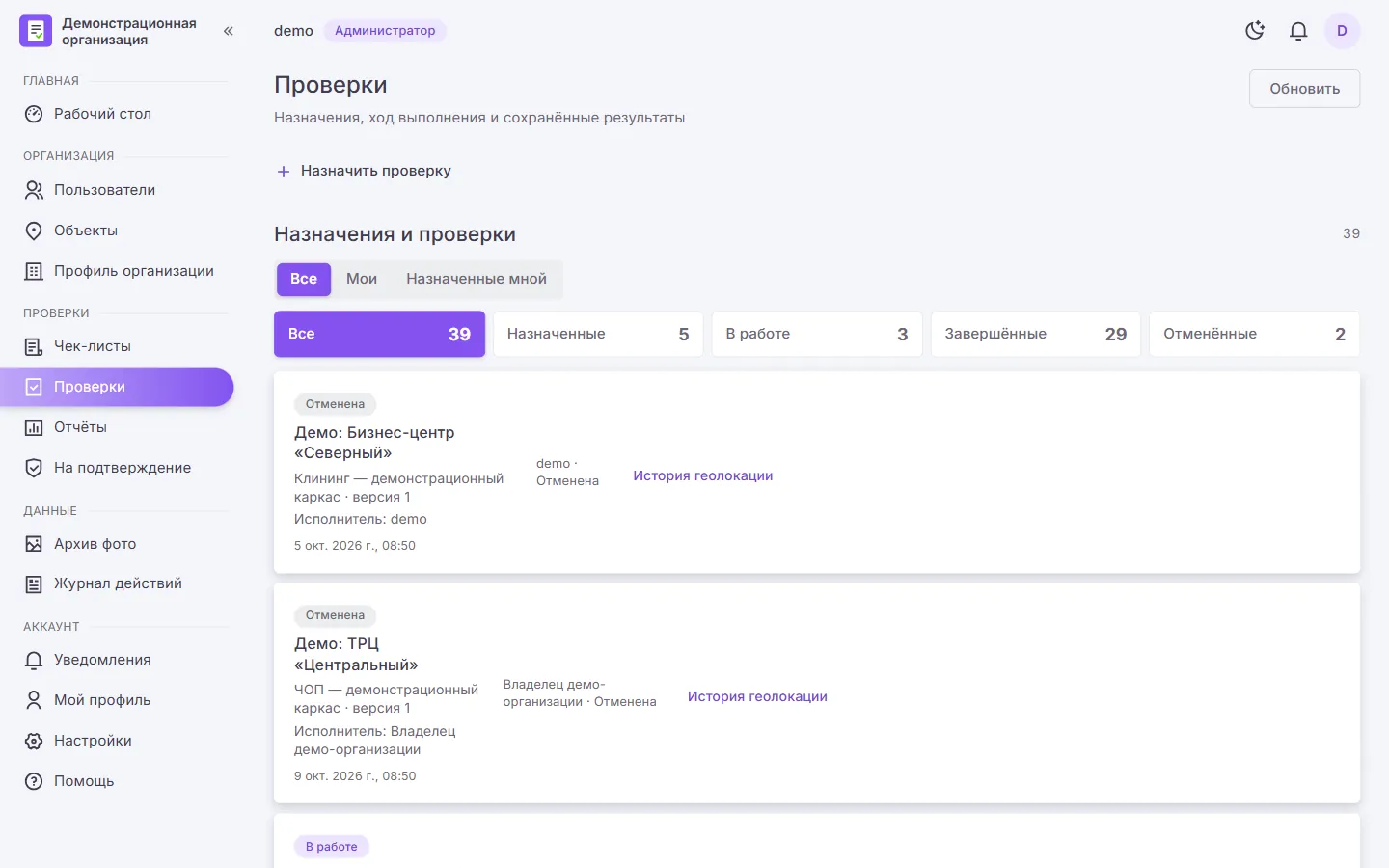
Task: Click date 5 окт. 2026 г., 08:50
Action: coord(355,545)
